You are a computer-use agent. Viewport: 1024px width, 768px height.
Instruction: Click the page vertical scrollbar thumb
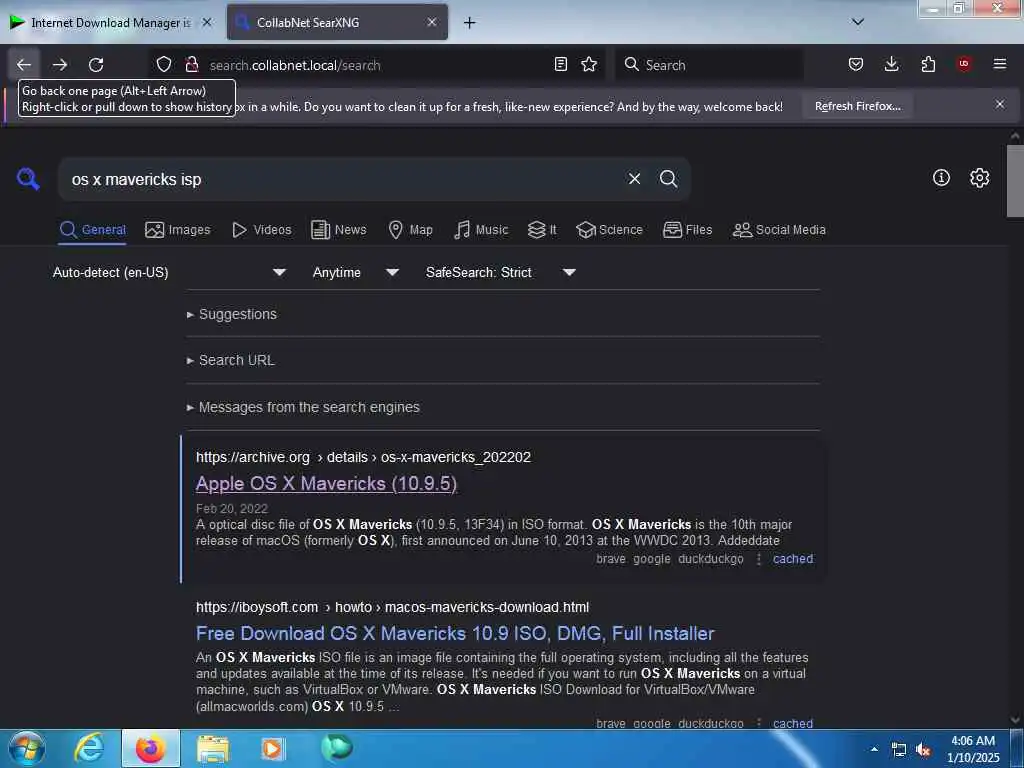(1015, 181)
